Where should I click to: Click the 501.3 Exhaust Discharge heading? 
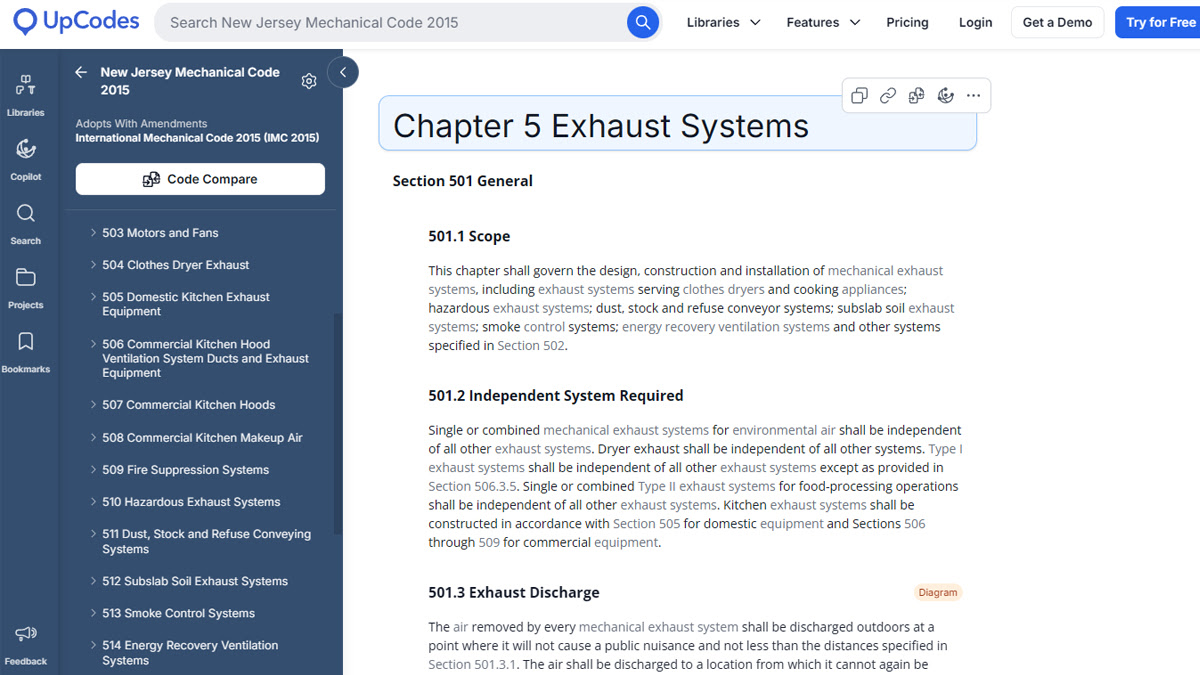(x=514, y=593)
